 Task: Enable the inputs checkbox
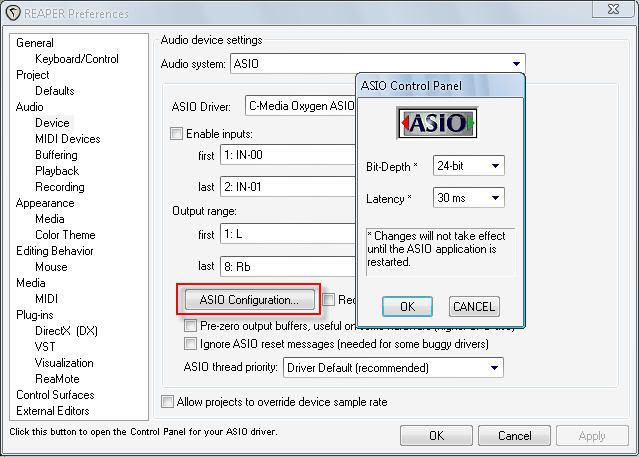[x=176, y=134]
